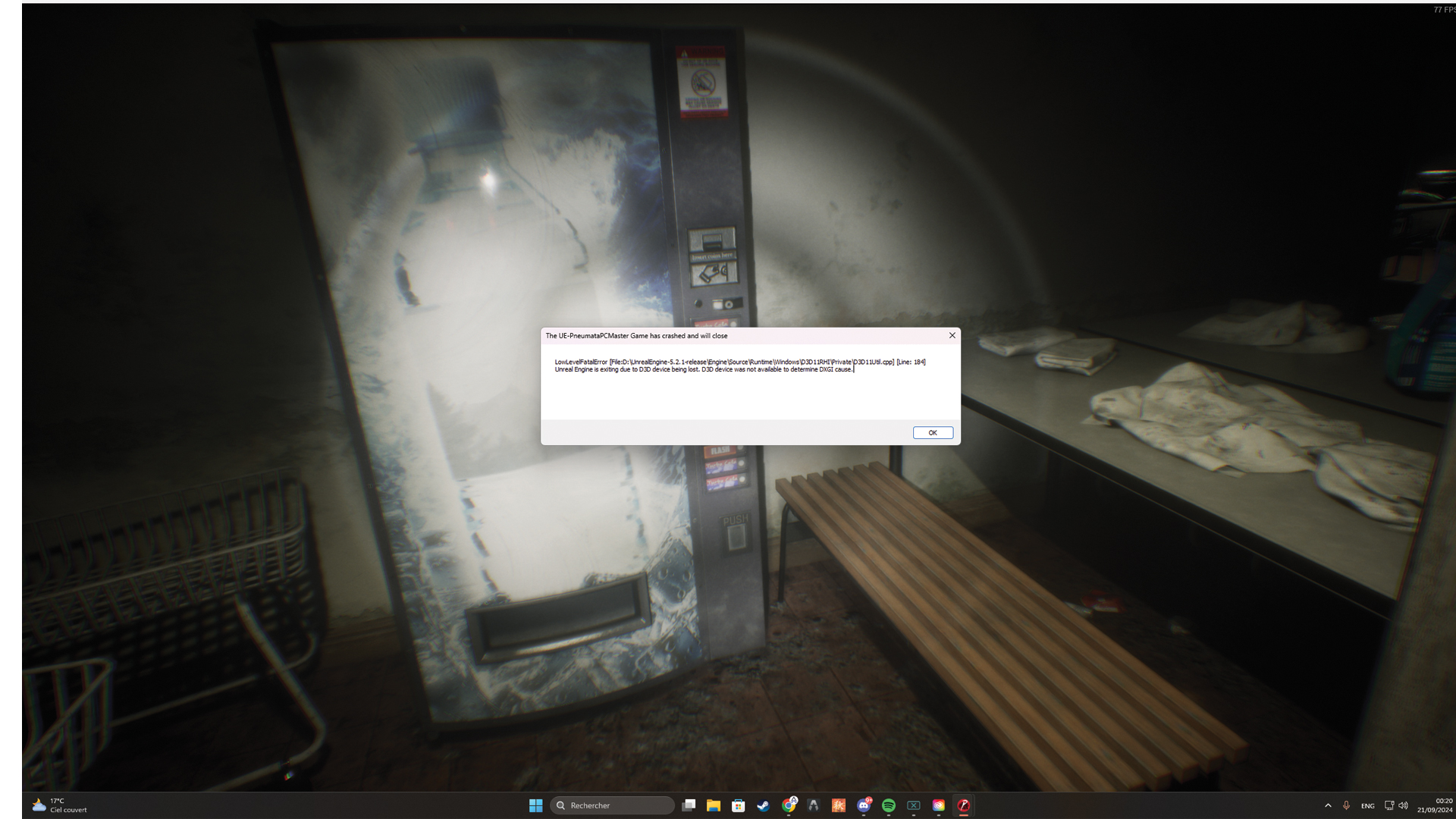Screen dimensions: 1456x819
Task: Launch Microsoft Store from the taskbar
Action: 738,805
